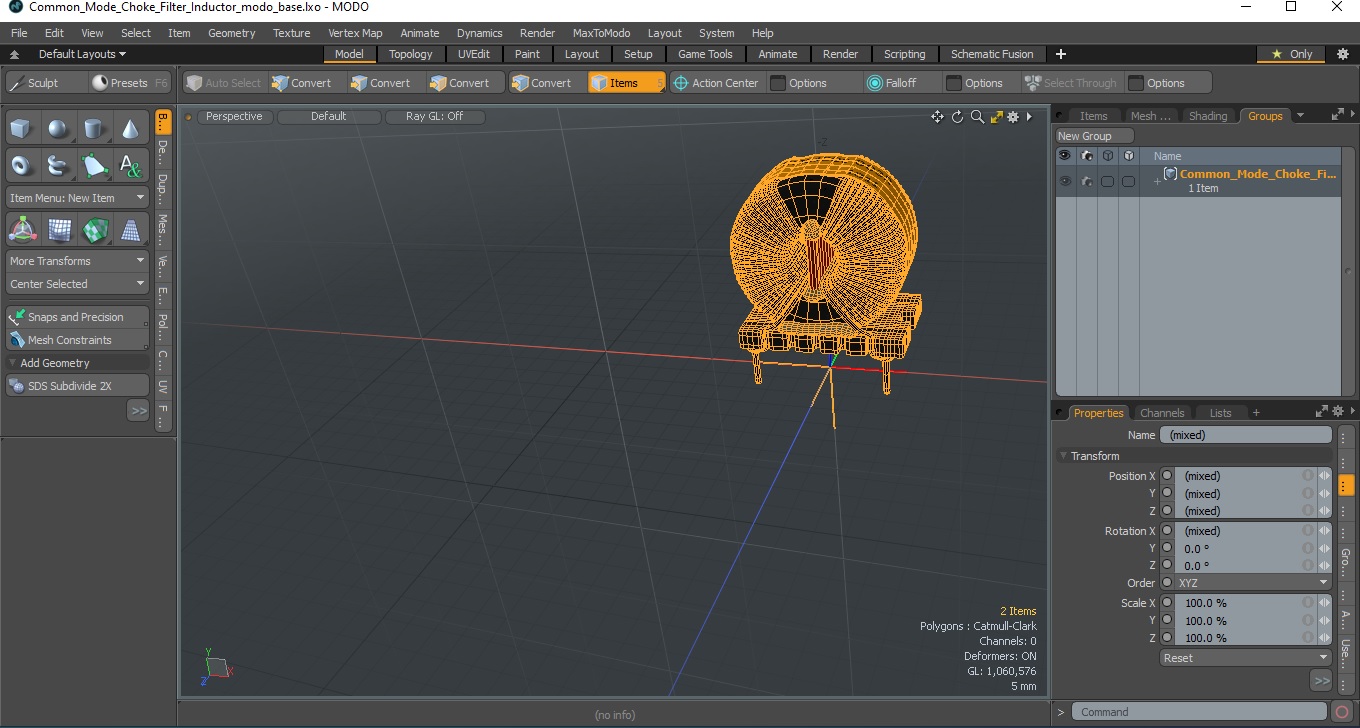Viewport: 1360px width, 728px height.
Task: Expand the Common_Mode_Choke group tree
Action: 1157,181
